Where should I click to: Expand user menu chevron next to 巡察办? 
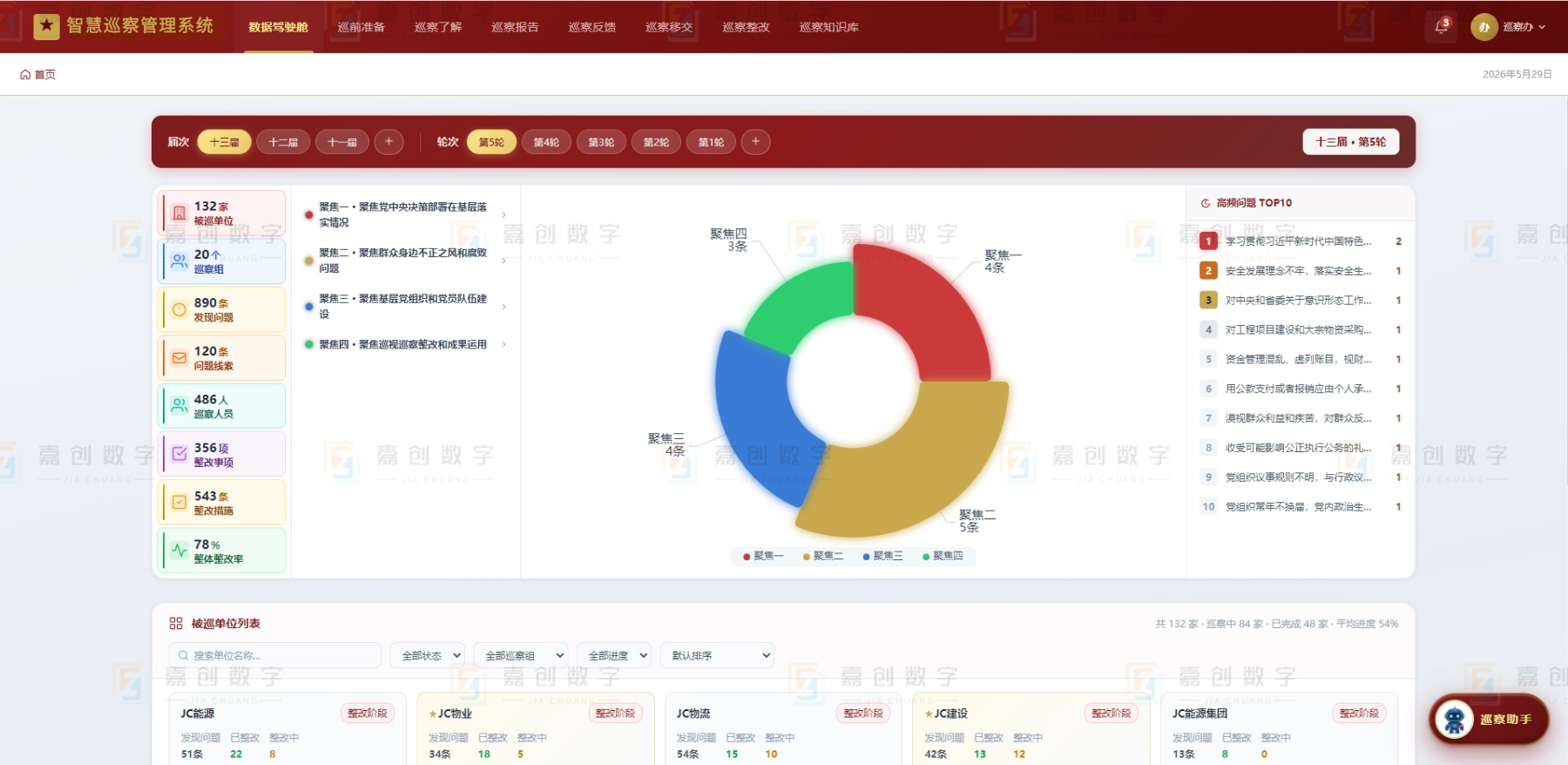(1542, 27)
